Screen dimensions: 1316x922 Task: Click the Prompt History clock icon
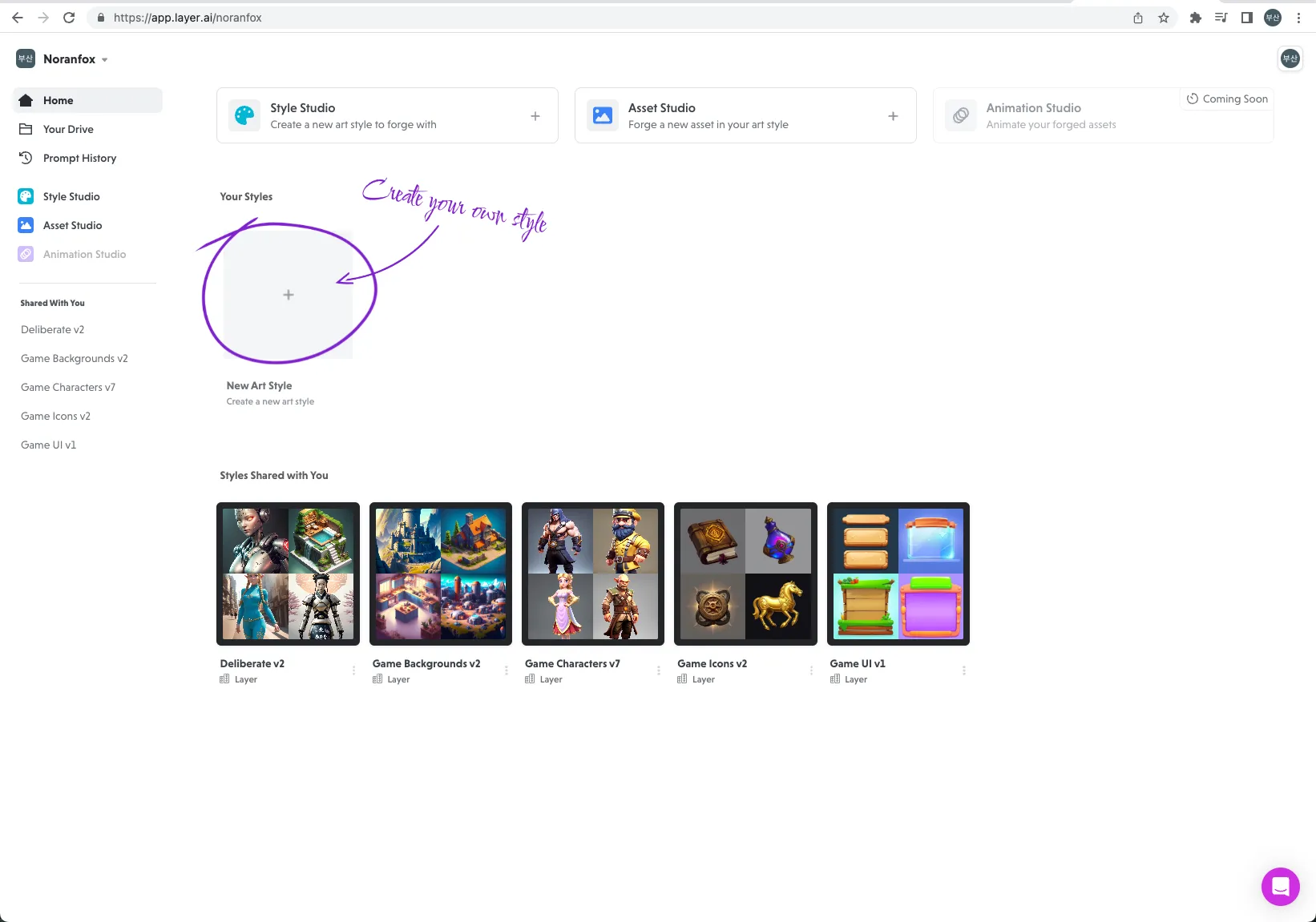(x=26, y=158)
